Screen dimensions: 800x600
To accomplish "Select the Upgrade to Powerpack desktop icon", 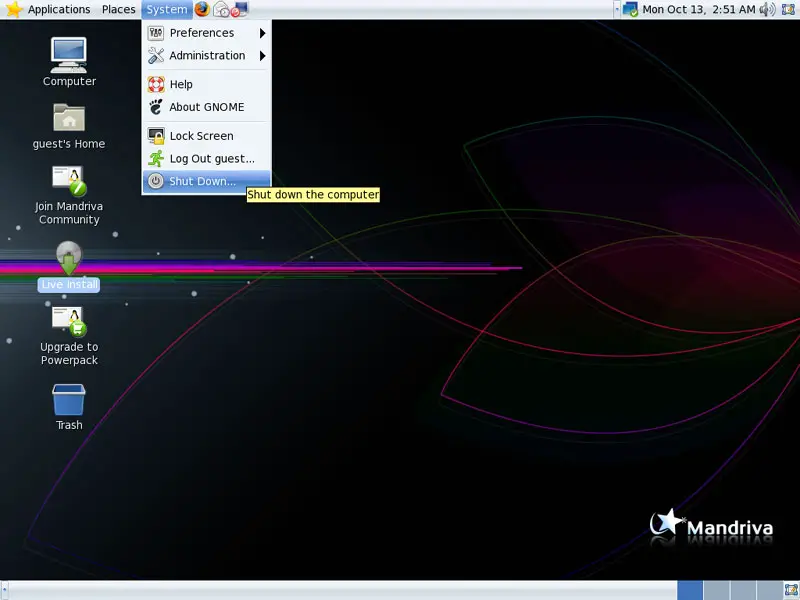I will click(69, 321).
